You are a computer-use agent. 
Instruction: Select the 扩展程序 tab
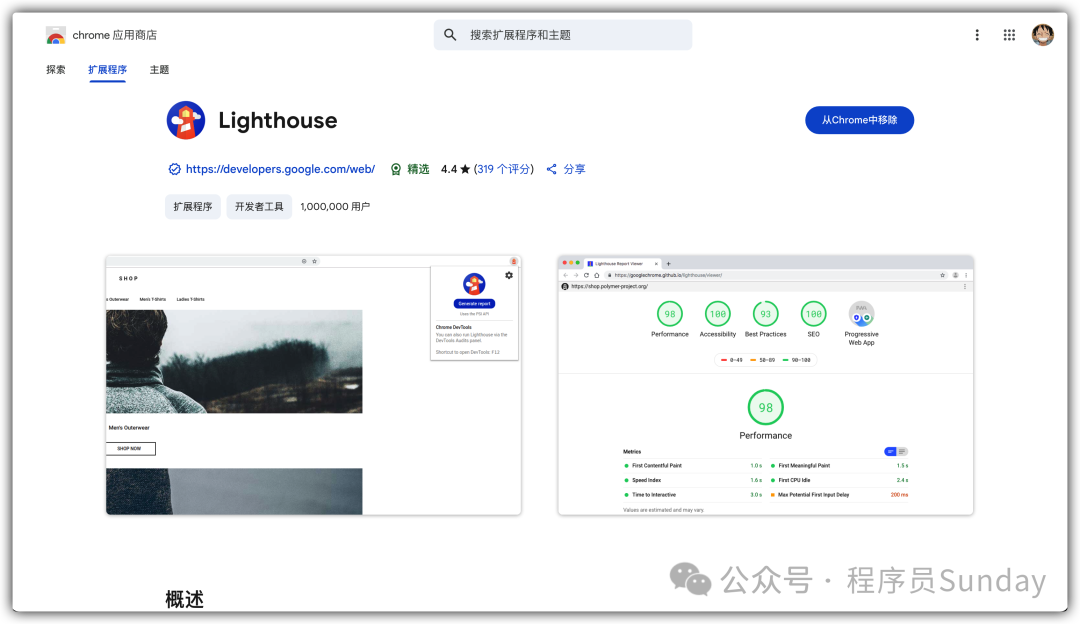tap(107, 70)
